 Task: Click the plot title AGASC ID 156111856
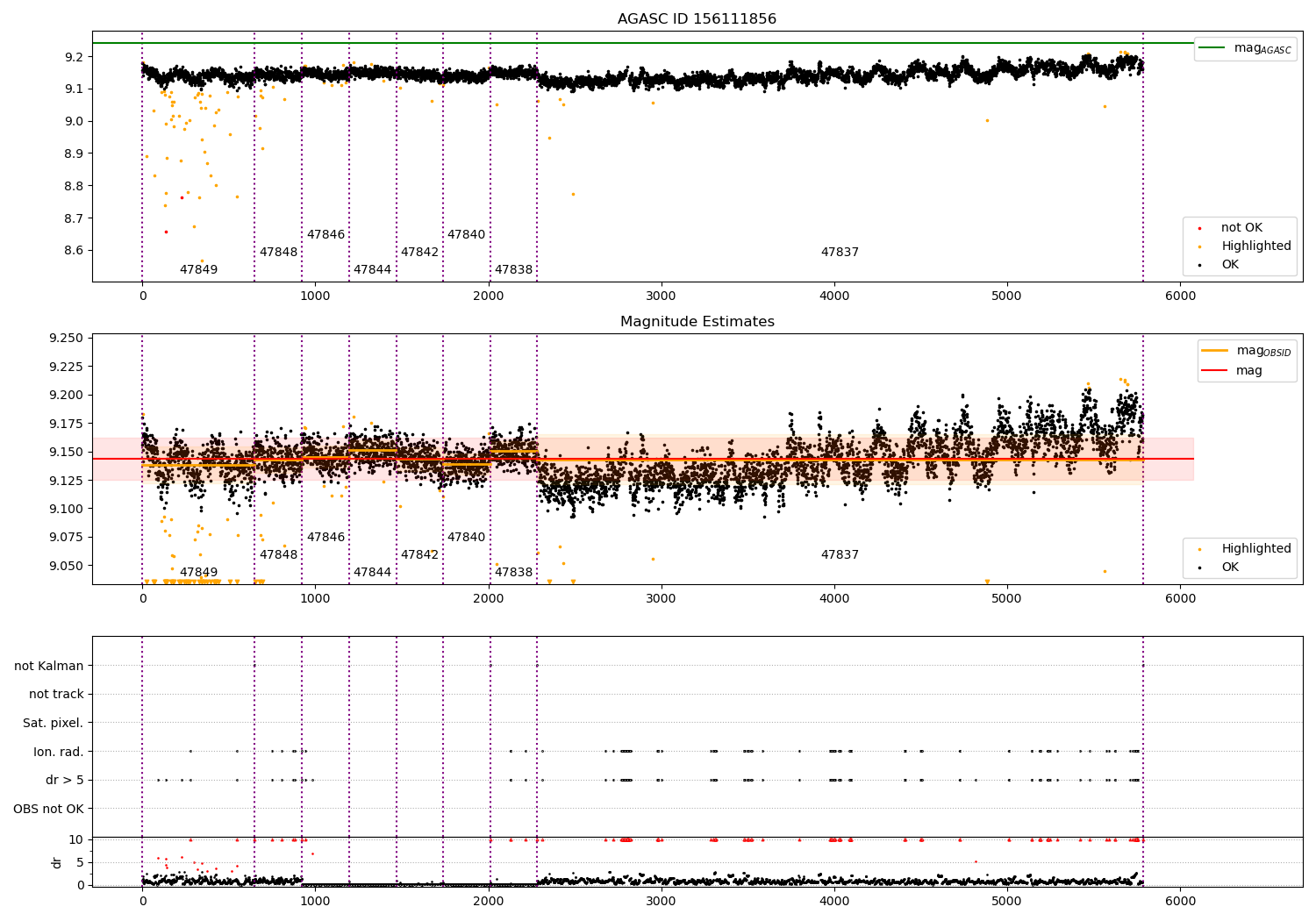pos(697,19)
